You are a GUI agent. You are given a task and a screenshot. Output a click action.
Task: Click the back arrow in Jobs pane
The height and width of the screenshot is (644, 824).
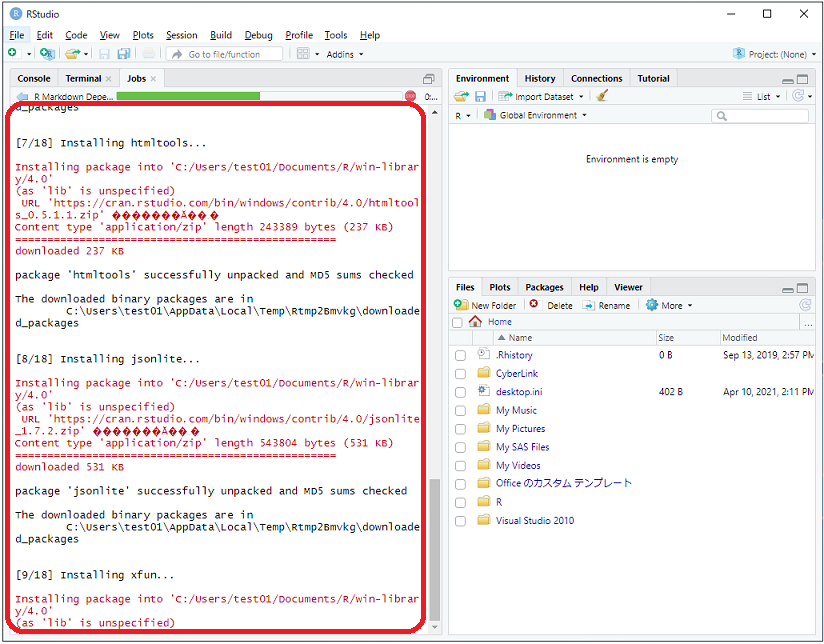coord(23,97)
